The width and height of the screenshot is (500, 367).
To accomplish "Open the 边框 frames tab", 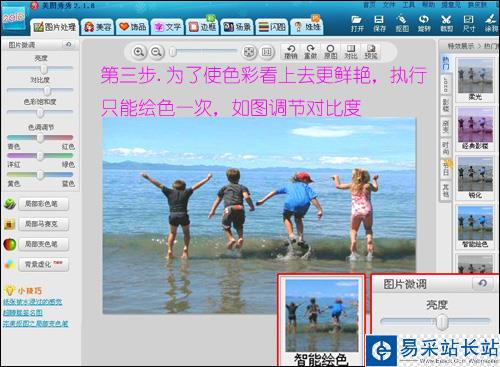I will coord(202,27).
